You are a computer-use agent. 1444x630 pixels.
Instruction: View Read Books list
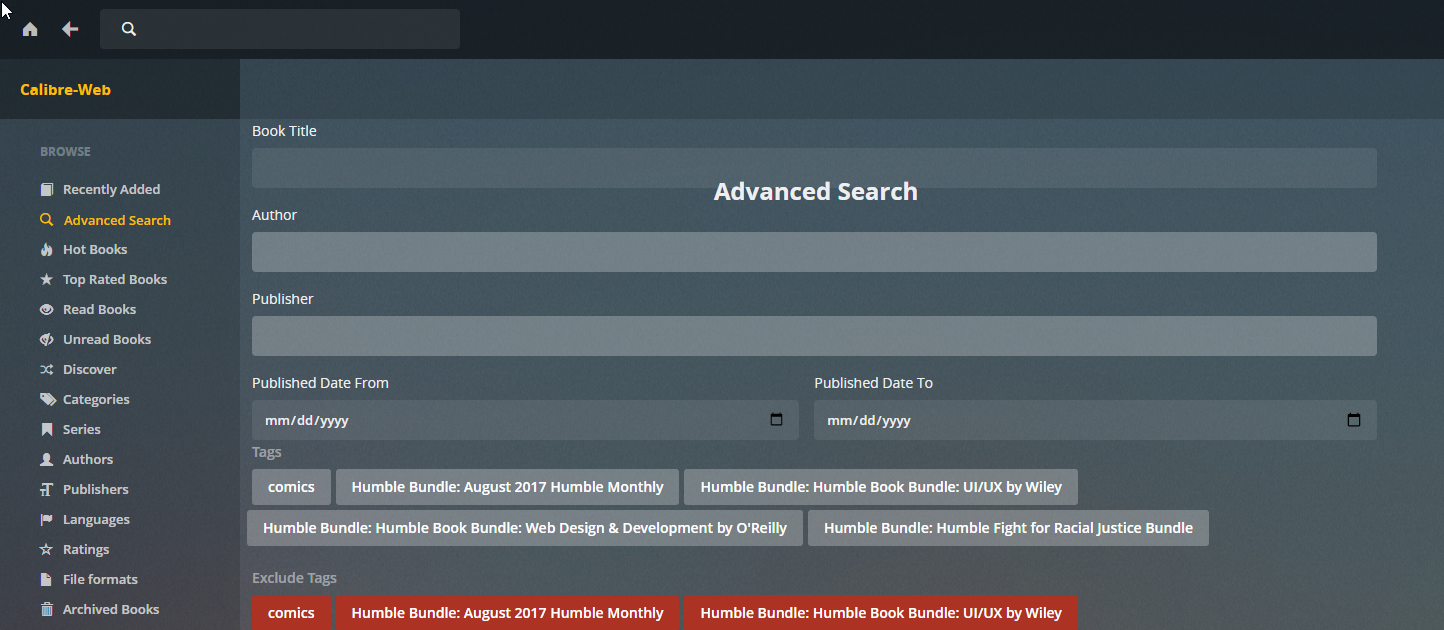pyautogui.click(x=98, y=309)
